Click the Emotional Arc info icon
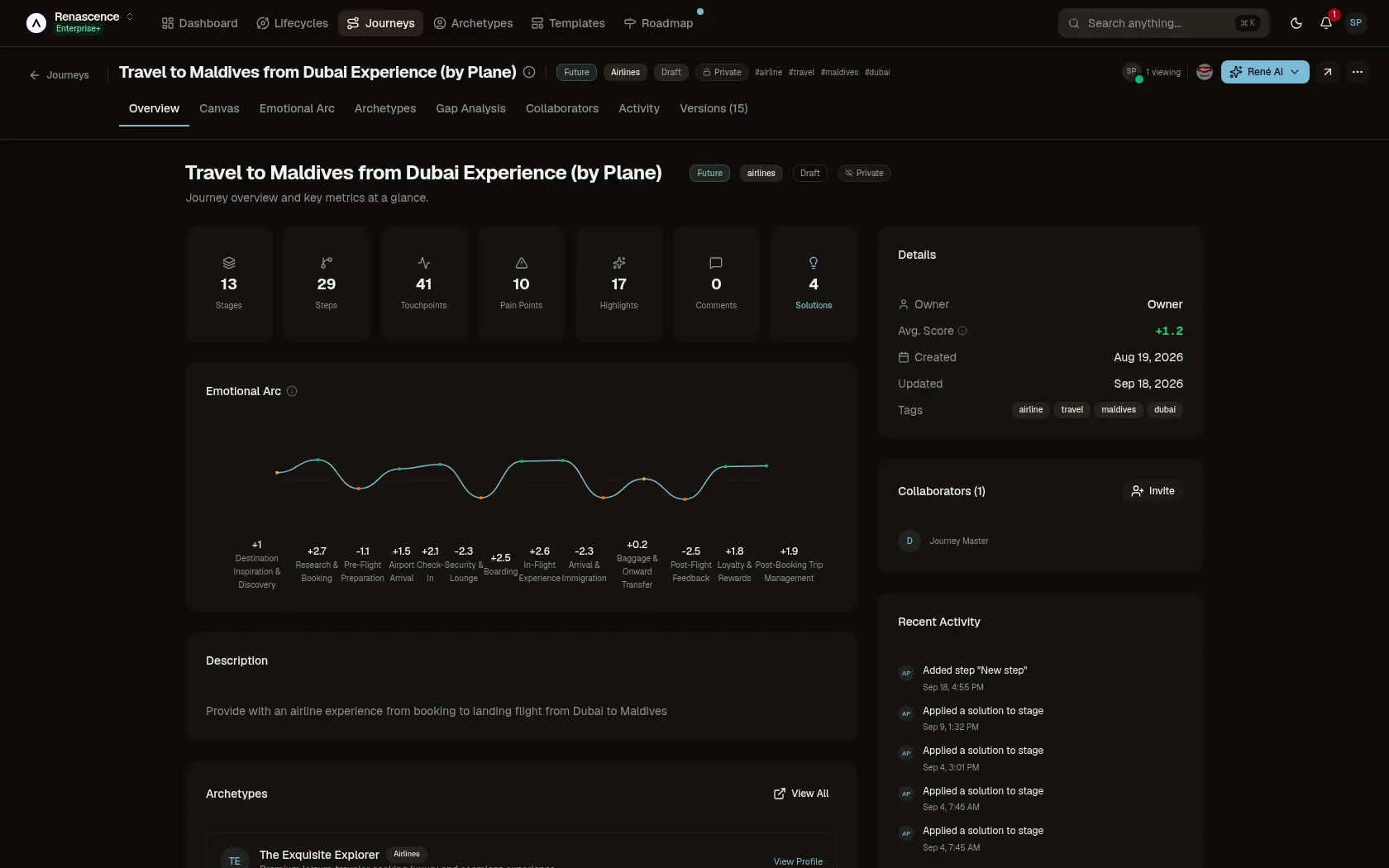 coord(292,391)
